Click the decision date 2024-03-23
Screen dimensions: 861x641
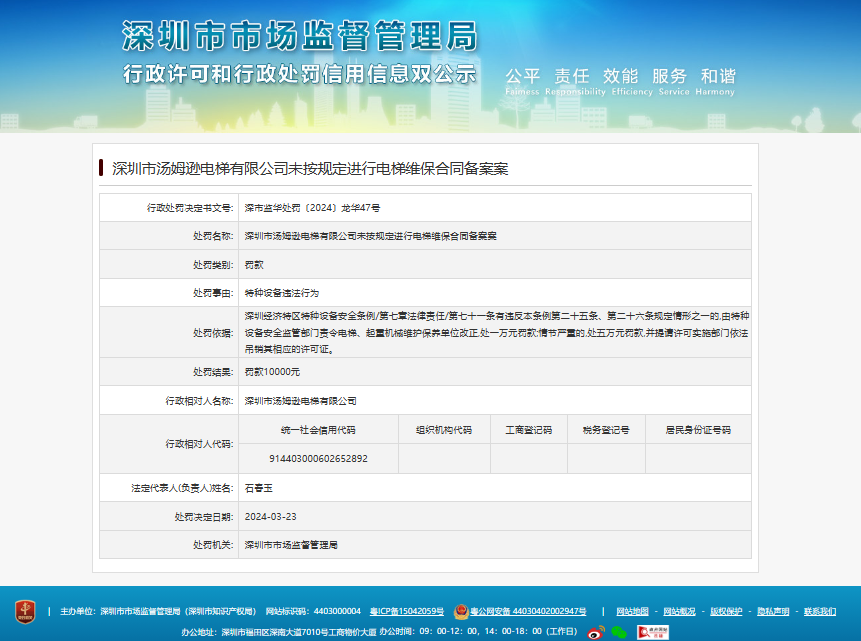point(270,517)
